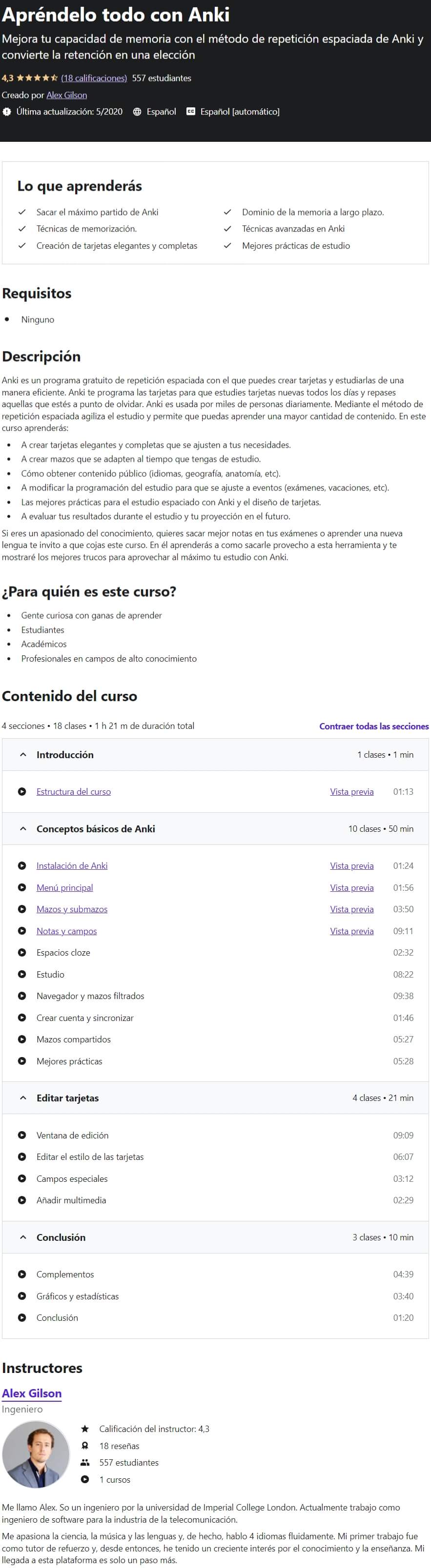The image size is (431, 1568).
Task: Click play icon beside Navegador y mazos filtrados
Action: [22, 996]
